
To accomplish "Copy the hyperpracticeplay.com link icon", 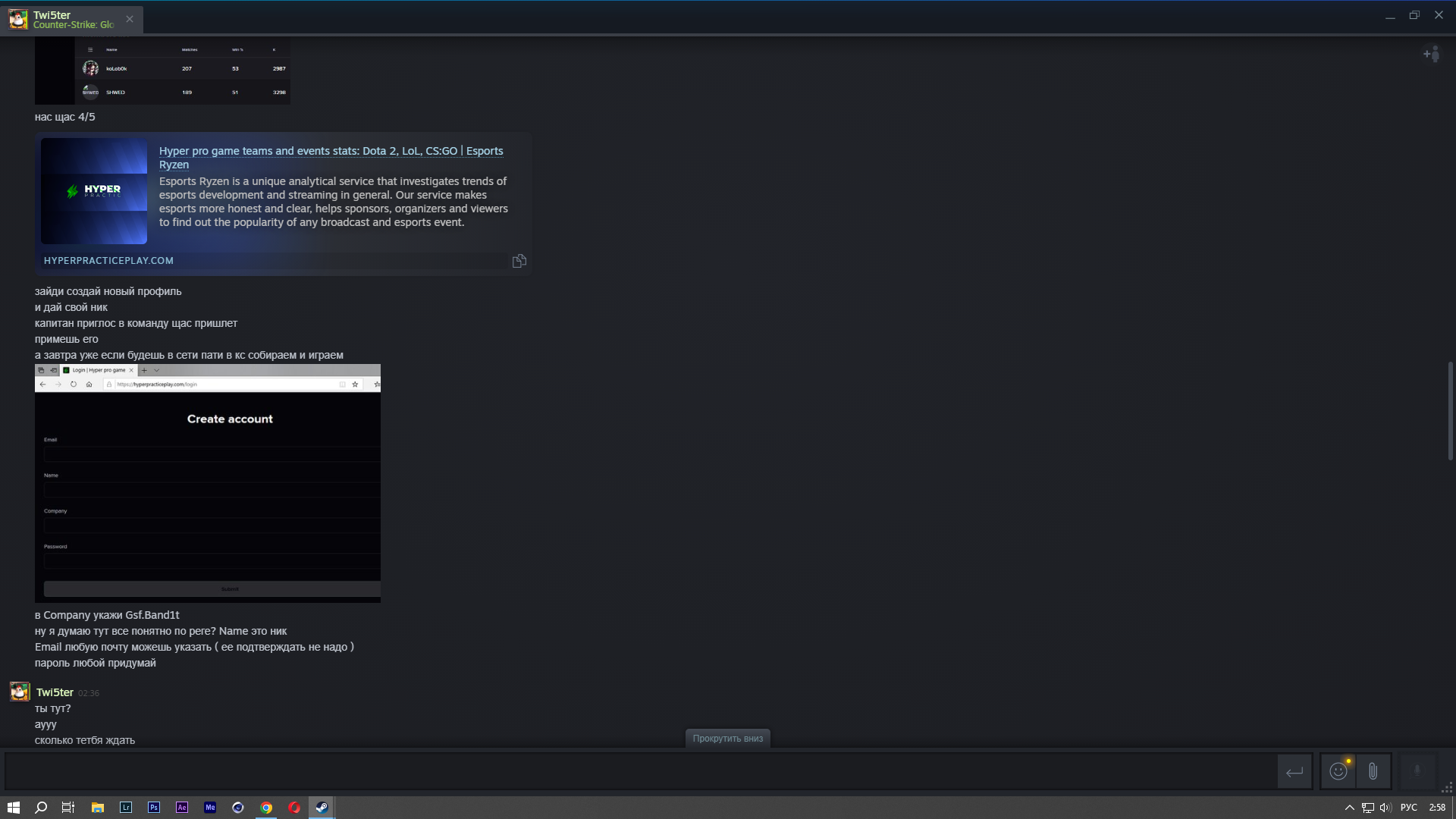I will [x=519, y=261].
